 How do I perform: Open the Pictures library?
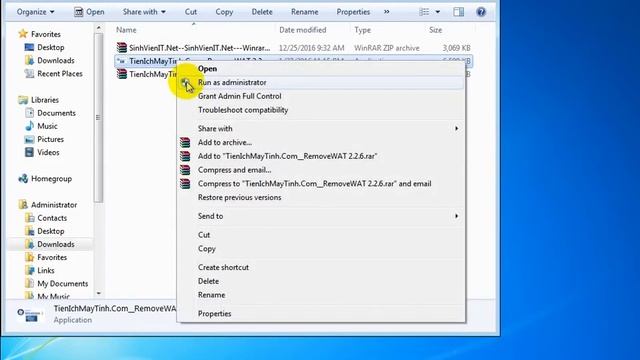[x=45, y=139]
